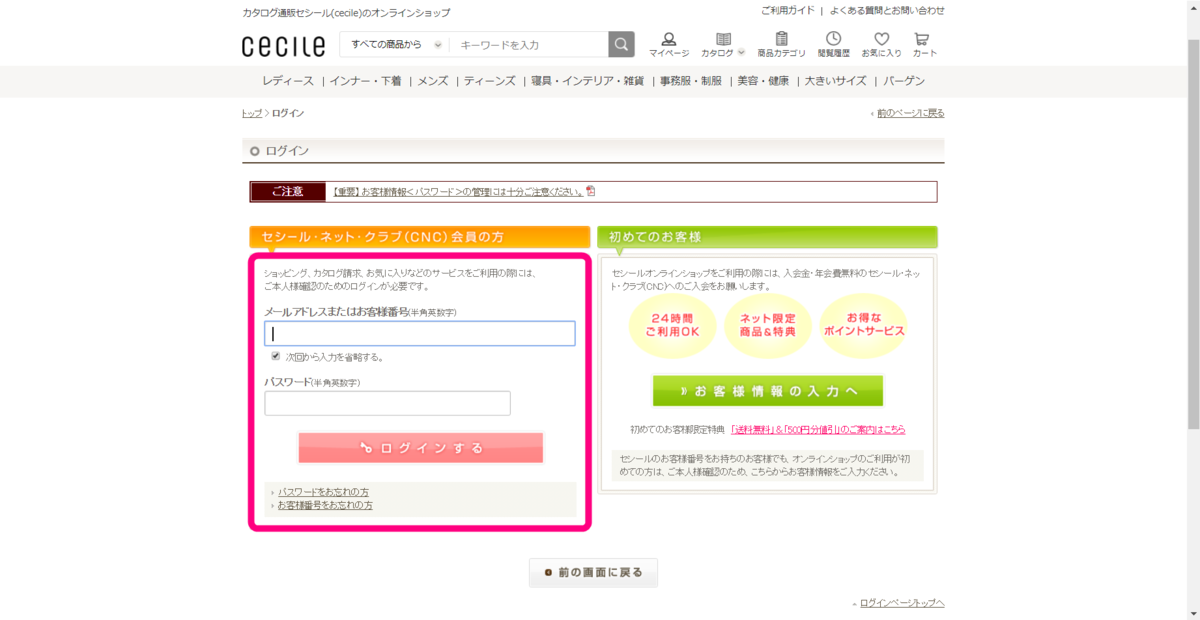The width and height of the screenshot is (1200, 620).
Task: Select レディース menu item
Action: pyautogui.click(x=288, y=81)
